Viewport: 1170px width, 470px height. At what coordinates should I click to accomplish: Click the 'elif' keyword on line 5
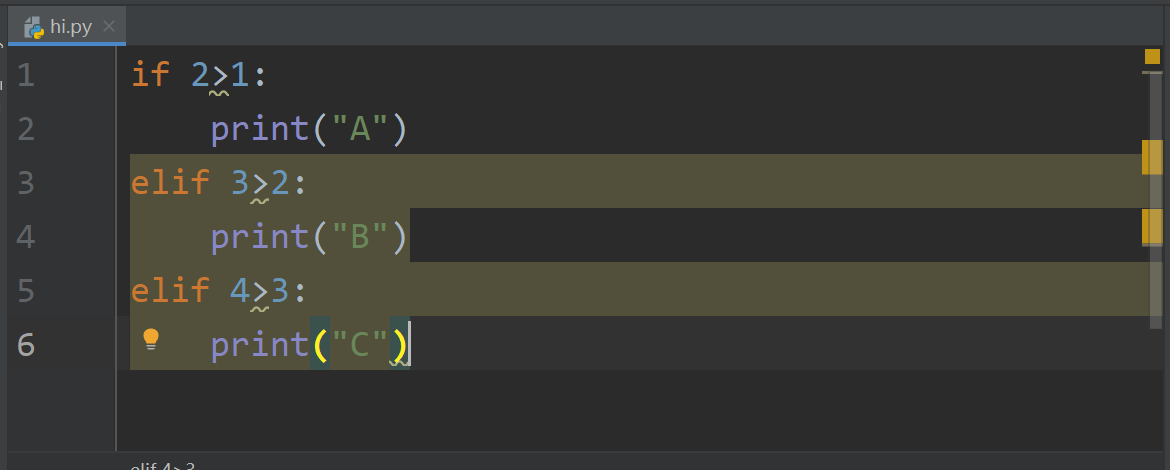pyautogui.click(x=170, y=291)
